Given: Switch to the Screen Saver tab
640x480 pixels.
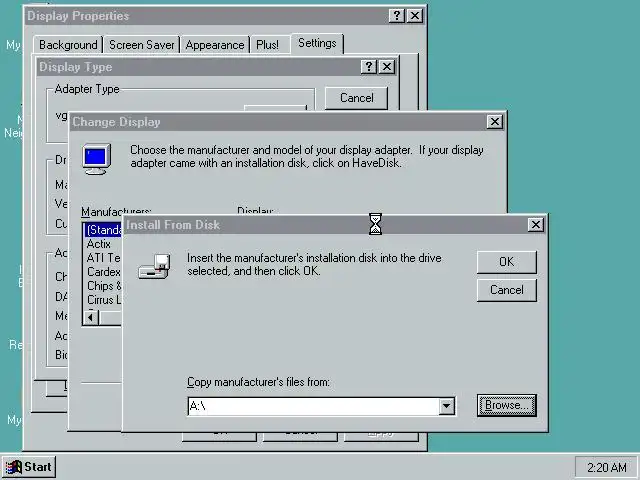Looking at the screenshot, I should (x=142, y=45).
